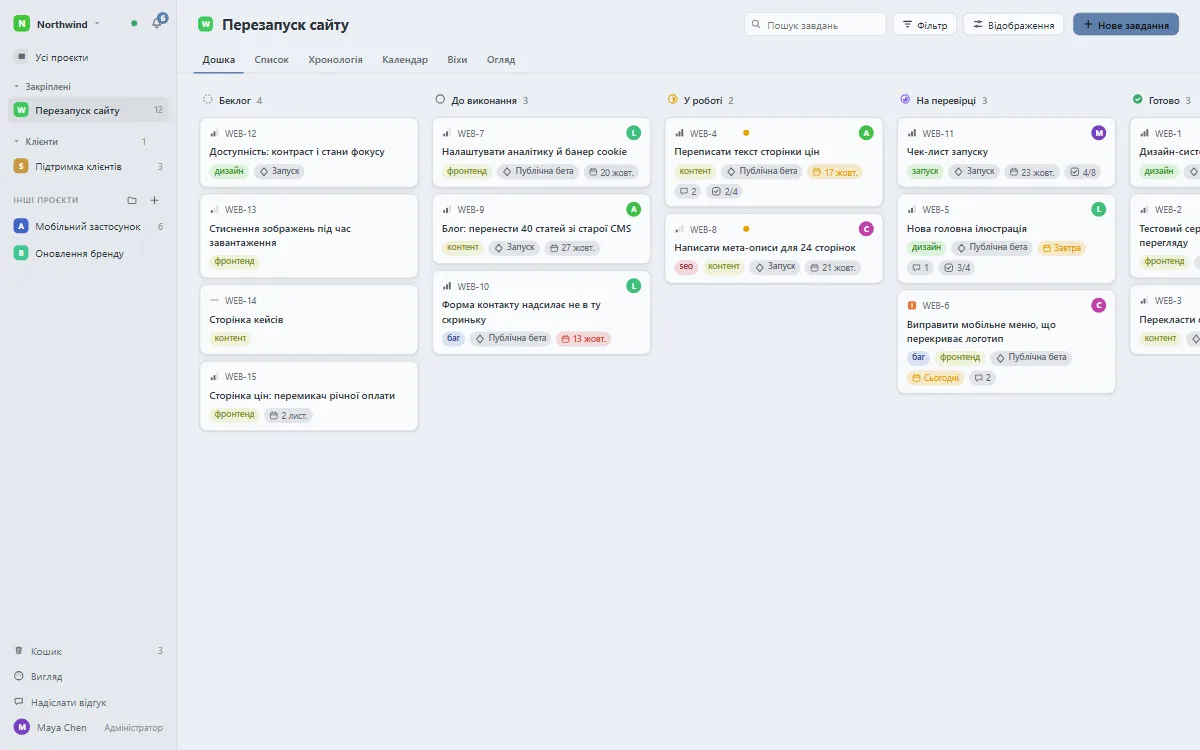1200x750 pixels.
Task: Click the comments chip on the WEB-5 card
Action: [x=921, y=268]
